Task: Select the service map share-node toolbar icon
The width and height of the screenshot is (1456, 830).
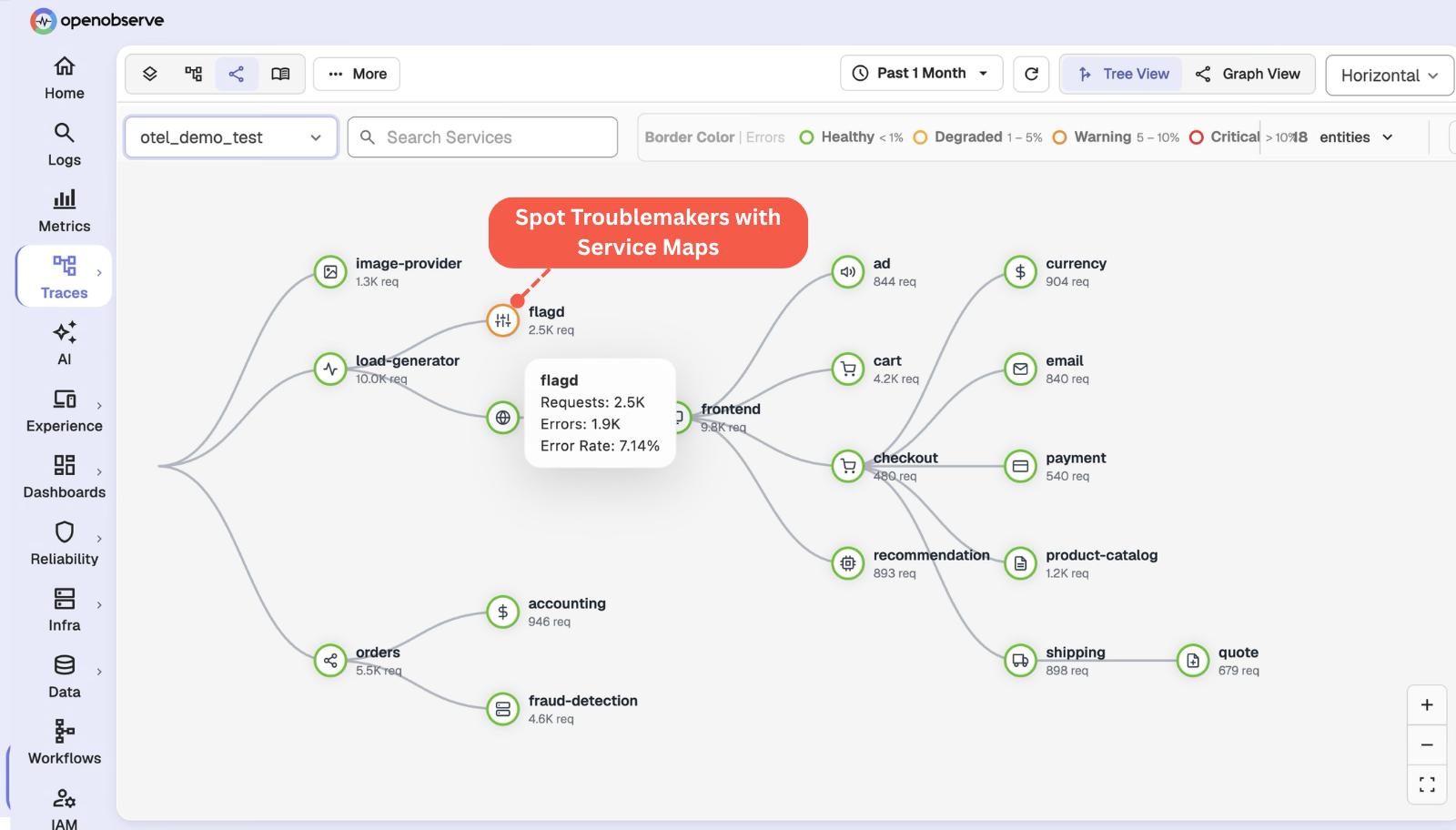Action: pos(237,74)
